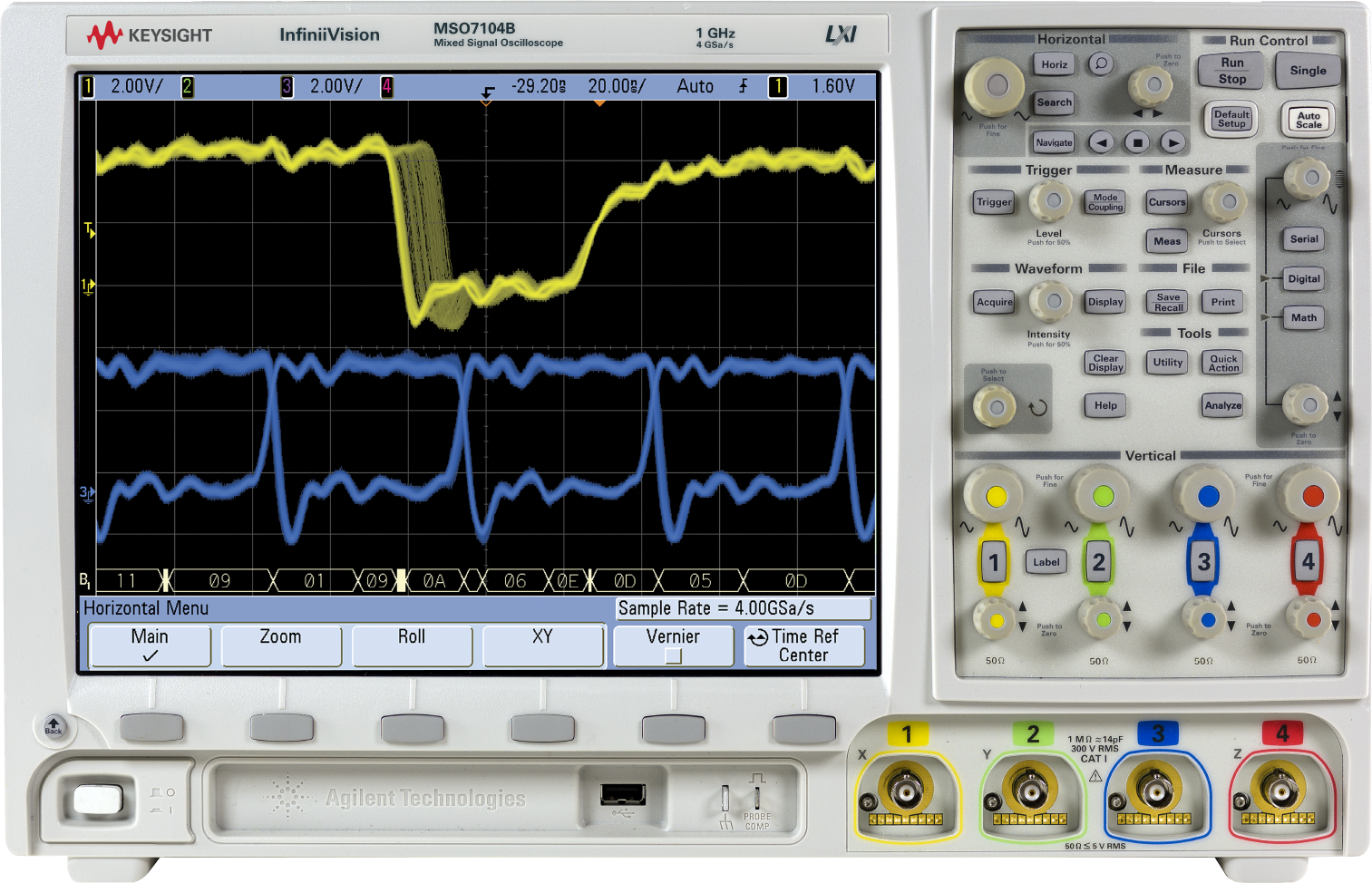1372x883 pixels.
Task: Toggle the Vernier checkbox softkey
Action: tap(673, 645)
